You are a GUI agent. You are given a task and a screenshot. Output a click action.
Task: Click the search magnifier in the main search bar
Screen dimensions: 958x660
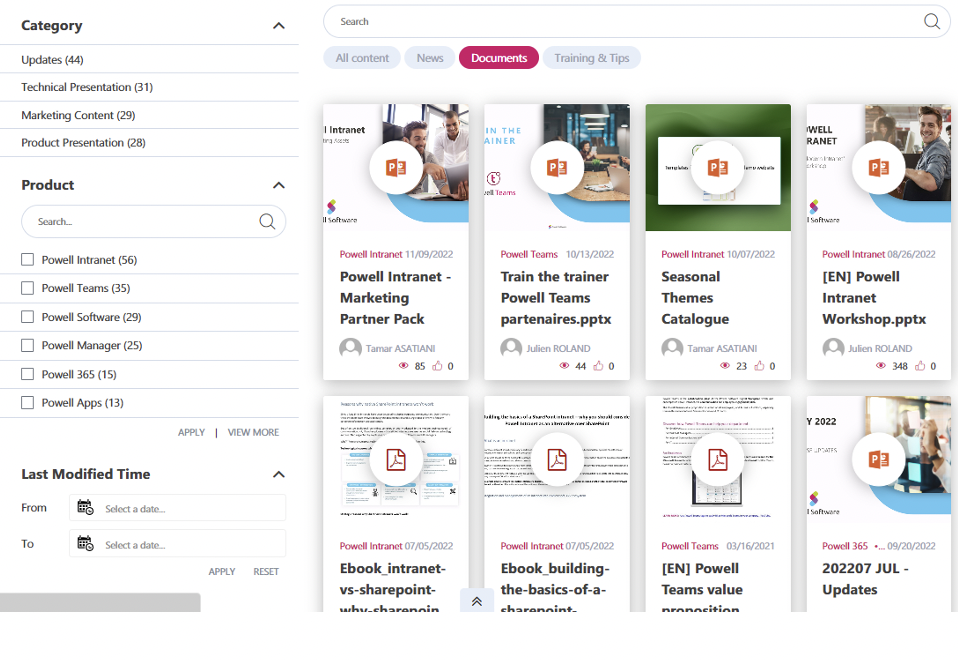point(930,21)
